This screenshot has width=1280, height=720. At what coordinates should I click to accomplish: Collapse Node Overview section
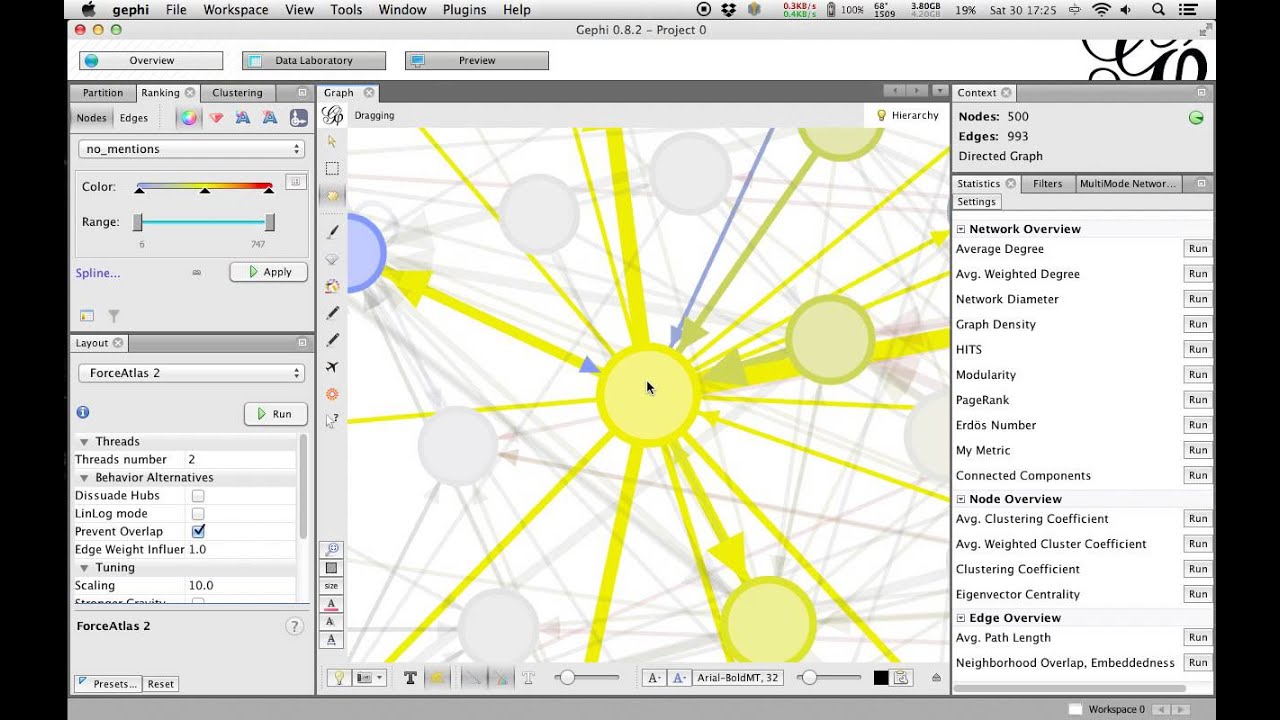point(961,499)
